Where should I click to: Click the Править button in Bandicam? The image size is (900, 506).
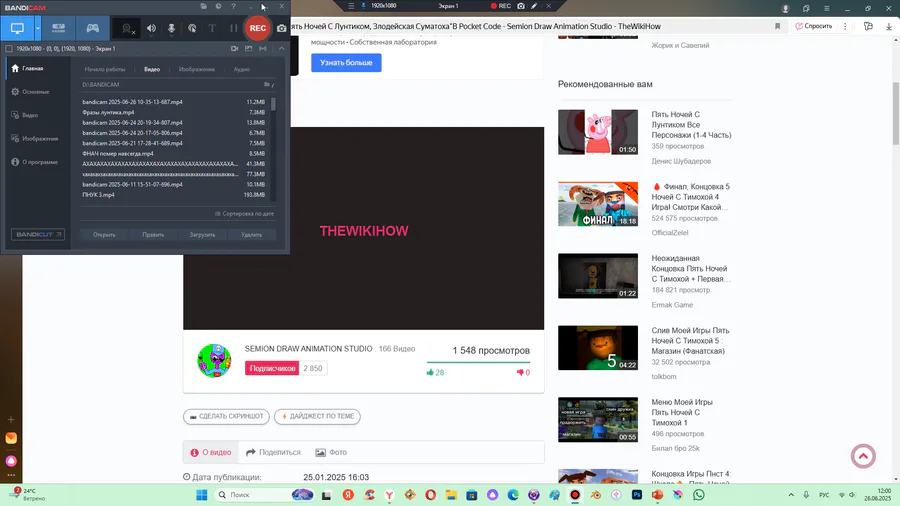pos(153,235)
